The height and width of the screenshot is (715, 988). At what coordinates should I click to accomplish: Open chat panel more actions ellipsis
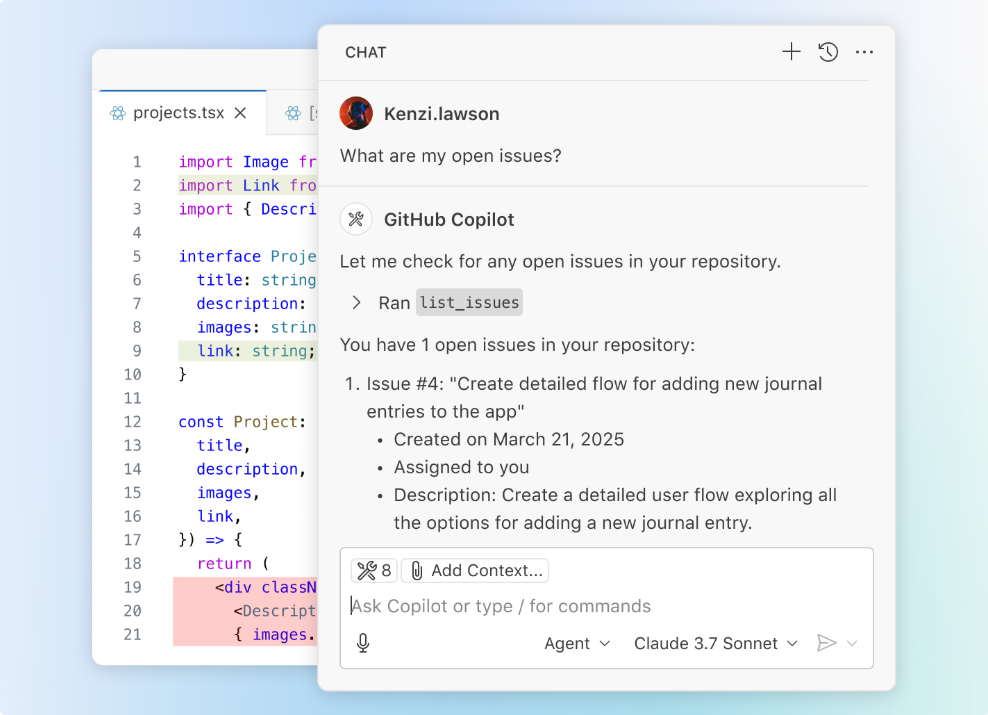(x=864, y=52)
